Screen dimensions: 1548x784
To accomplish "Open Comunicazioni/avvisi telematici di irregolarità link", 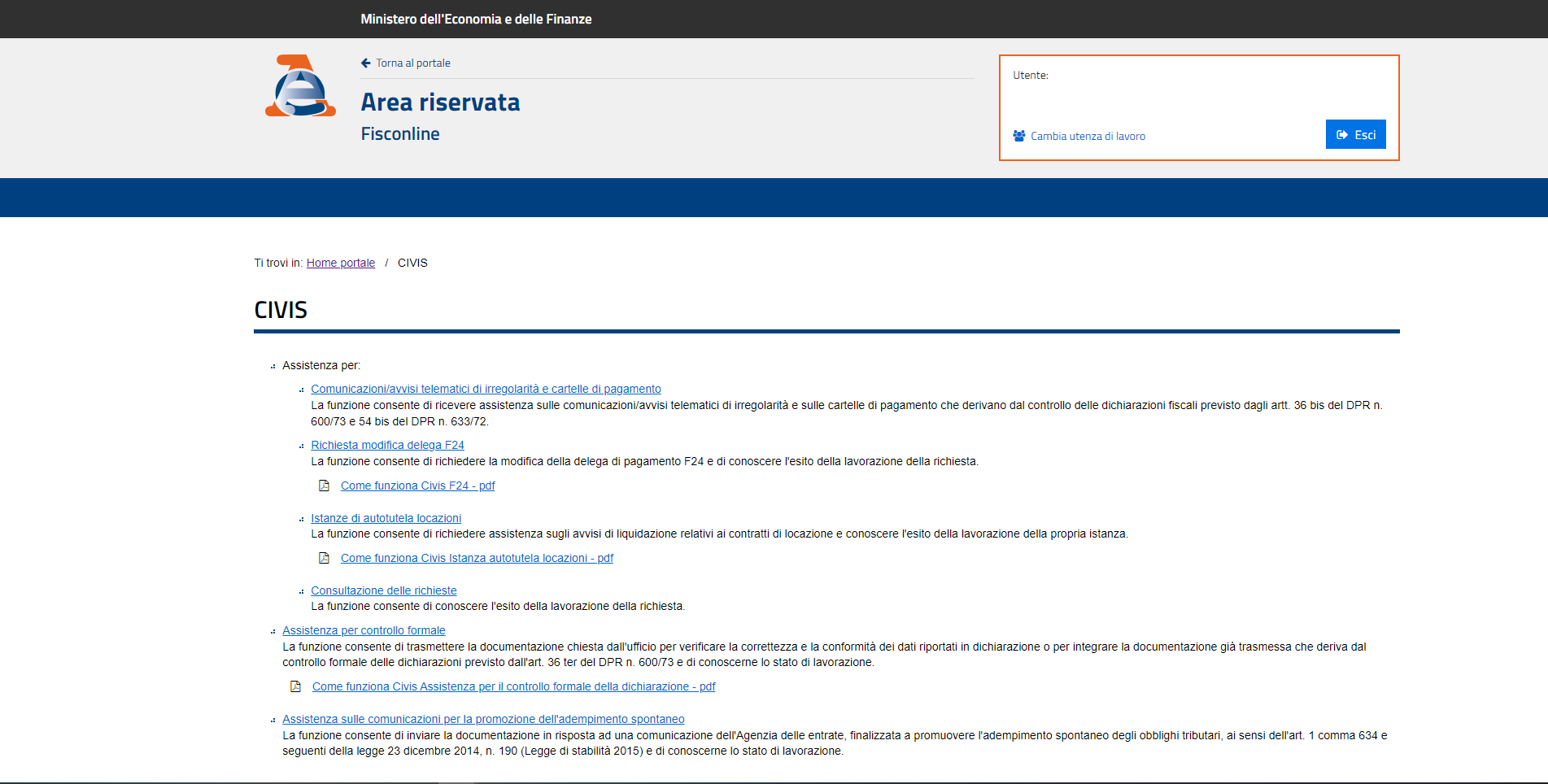I will 486,389.
